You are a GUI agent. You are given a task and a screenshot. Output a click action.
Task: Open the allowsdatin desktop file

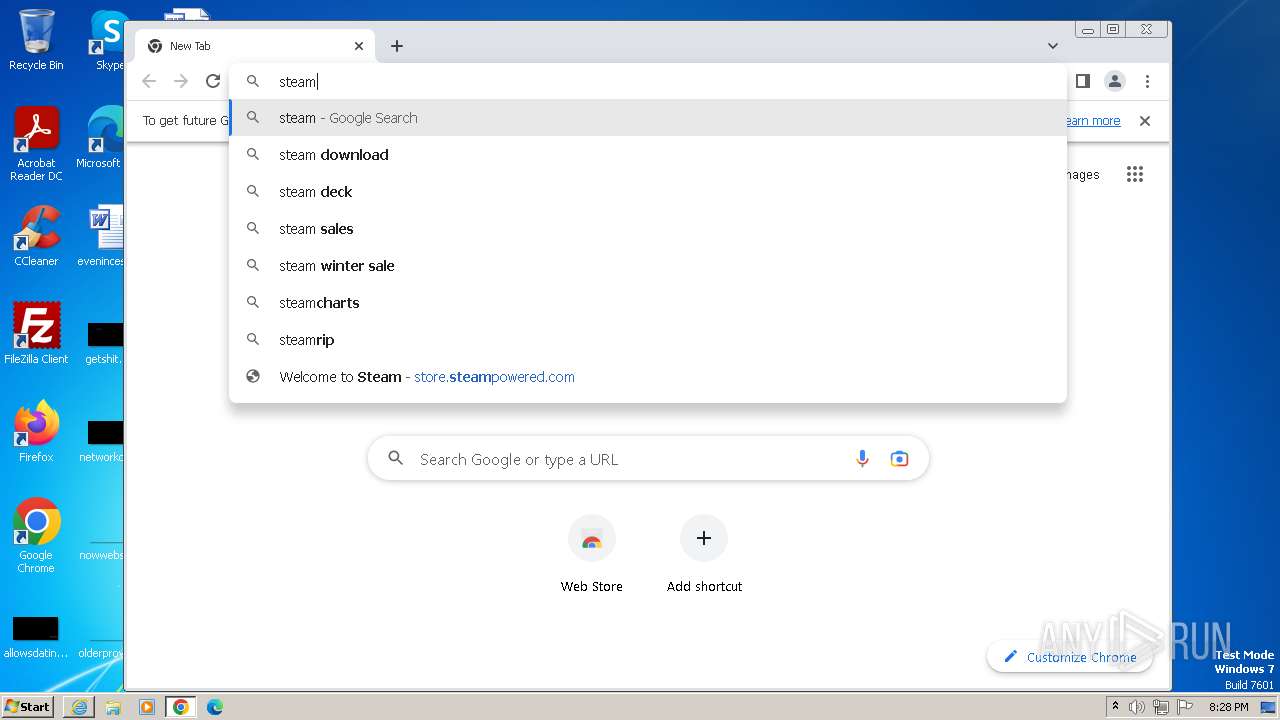[x=36, y=636]
